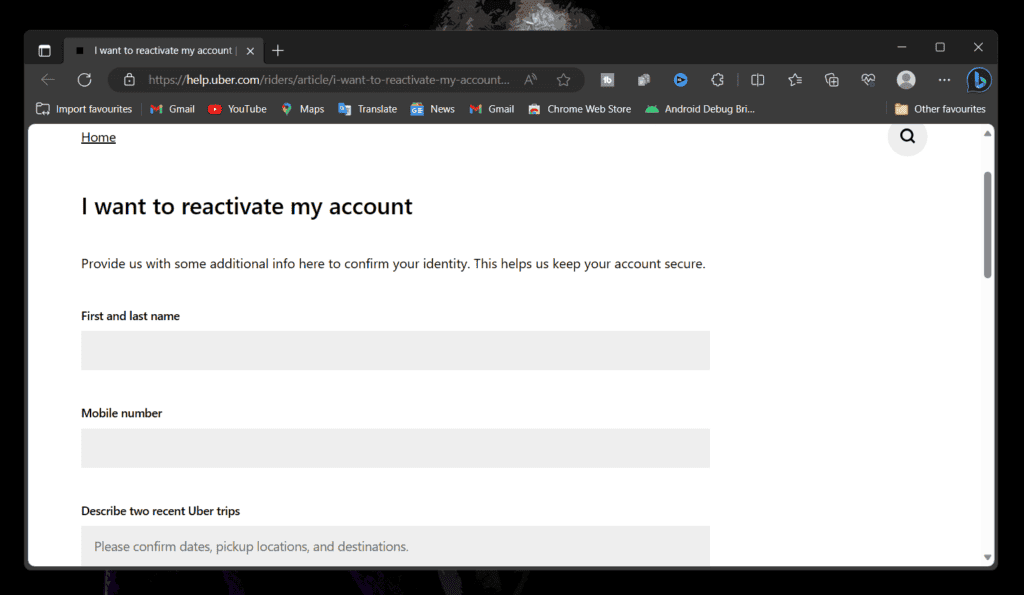Open the Settings and more ellipsis menu
Screen dimensions: 1024x595
coord(943,80)
